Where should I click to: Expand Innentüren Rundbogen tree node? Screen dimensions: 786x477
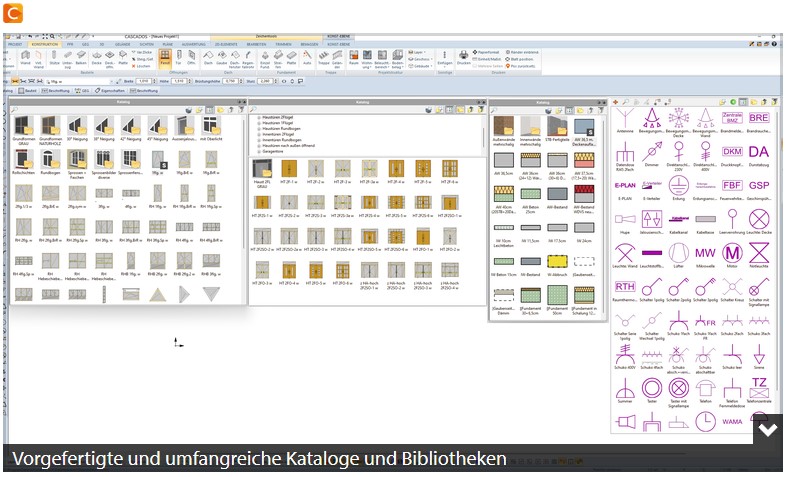pyautogui.click(x=259, y=140)
